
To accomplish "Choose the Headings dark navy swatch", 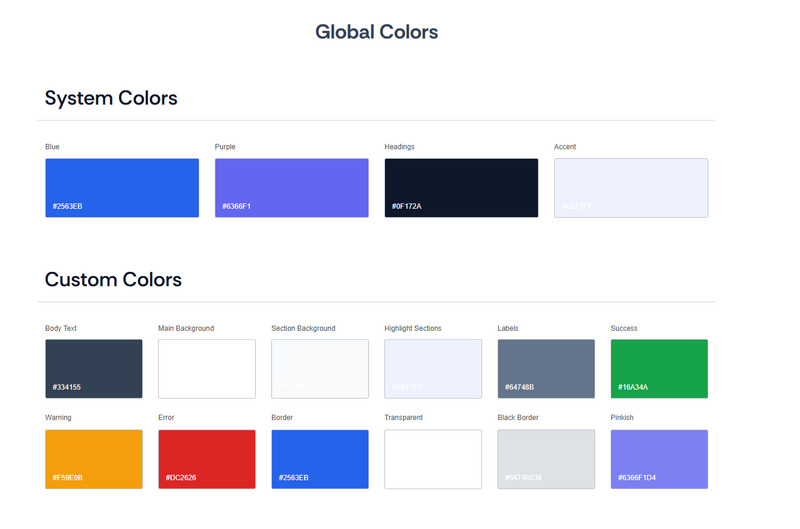I will 461,188.
